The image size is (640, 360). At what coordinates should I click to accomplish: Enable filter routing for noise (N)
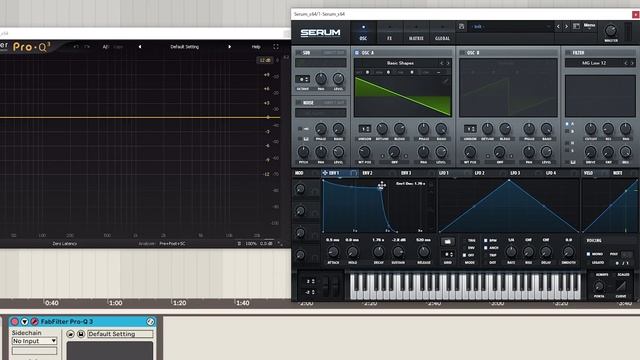567,143
